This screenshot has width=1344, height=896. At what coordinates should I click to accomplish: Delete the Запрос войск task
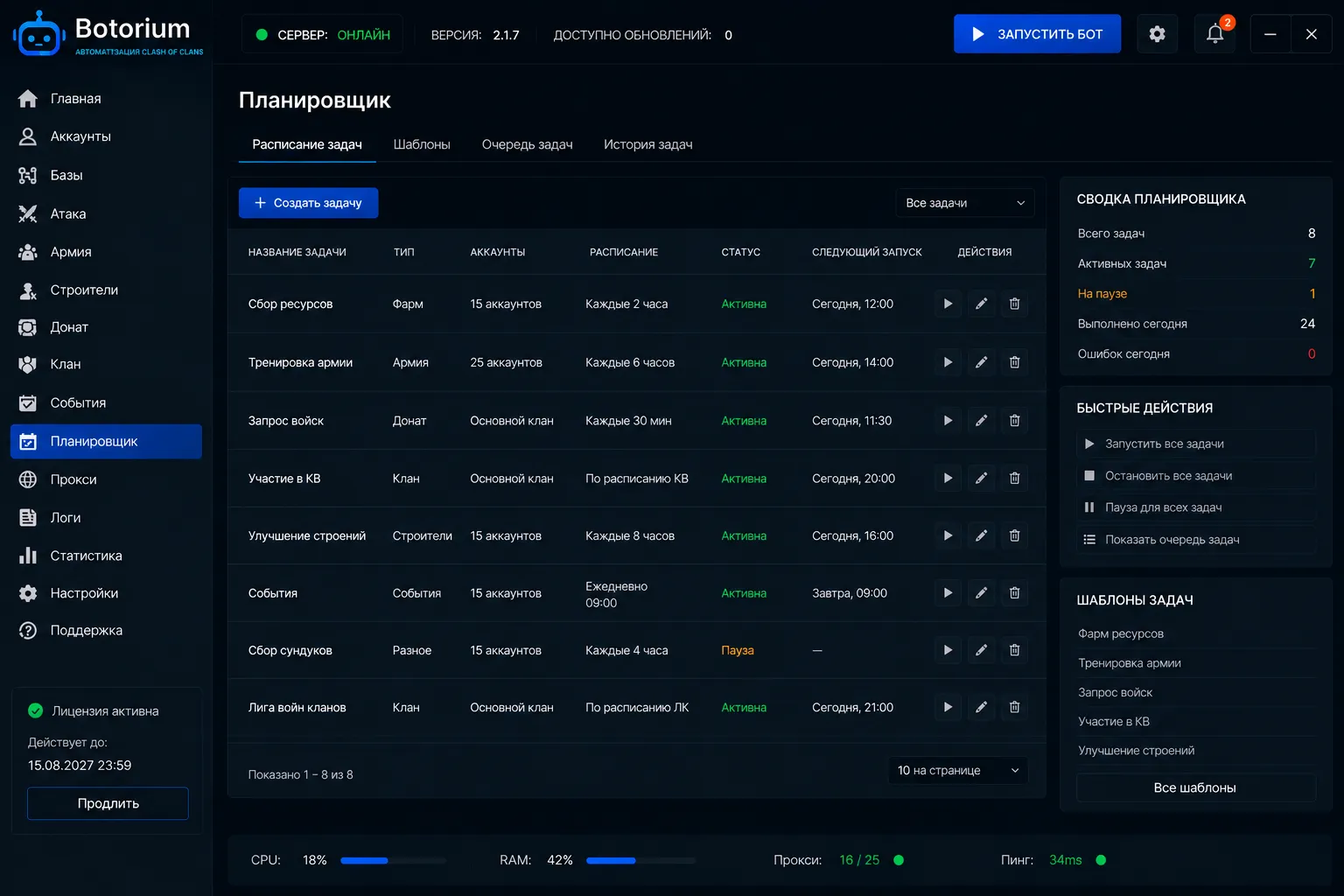pyautogui.click(x=1014, y=421)
